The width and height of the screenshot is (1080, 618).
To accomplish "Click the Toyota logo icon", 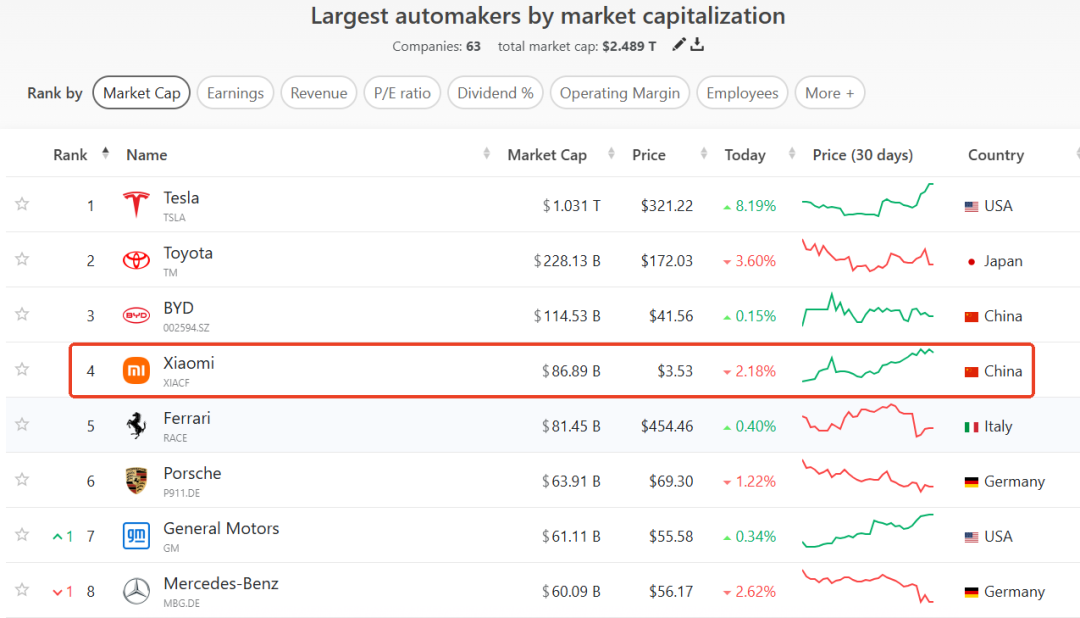I will click(x=136, y=260).
